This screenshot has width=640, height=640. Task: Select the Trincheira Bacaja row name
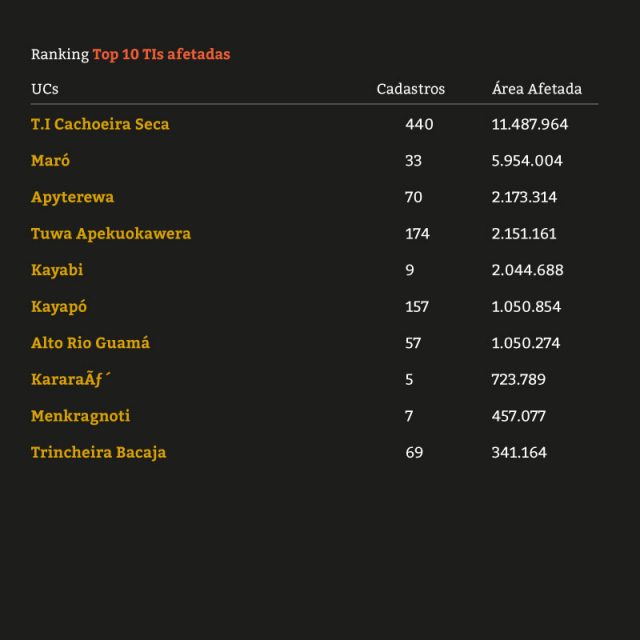[98, 452]
